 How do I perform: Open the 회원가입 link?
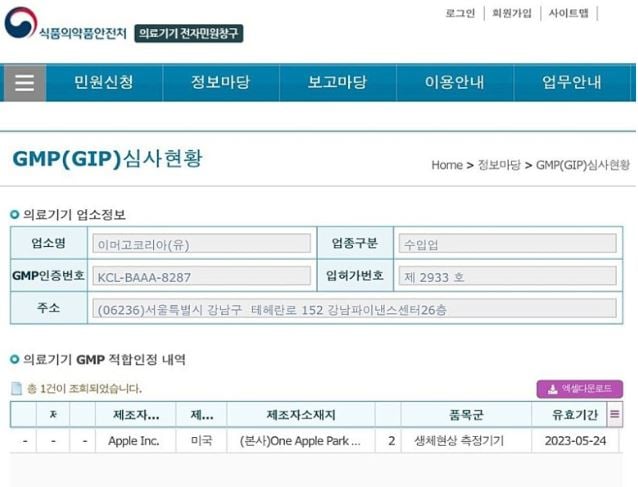512,13
